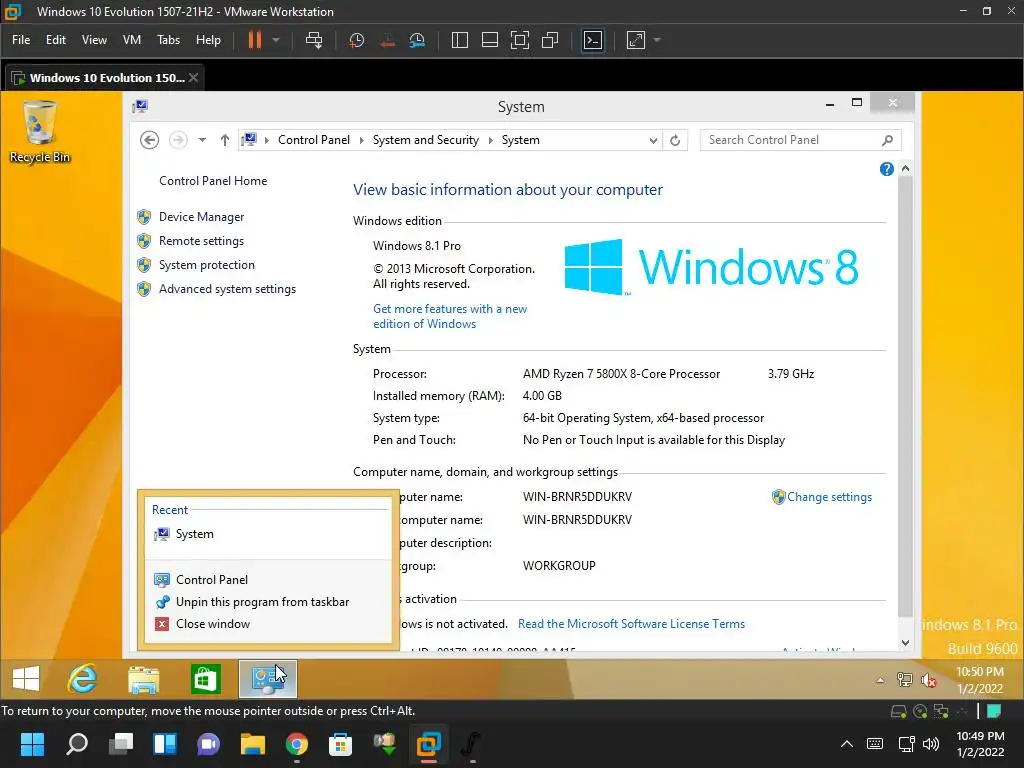1024x768 pixels.
Task: Open Google Chrome on host taskbar
Action: pos(296,744)
